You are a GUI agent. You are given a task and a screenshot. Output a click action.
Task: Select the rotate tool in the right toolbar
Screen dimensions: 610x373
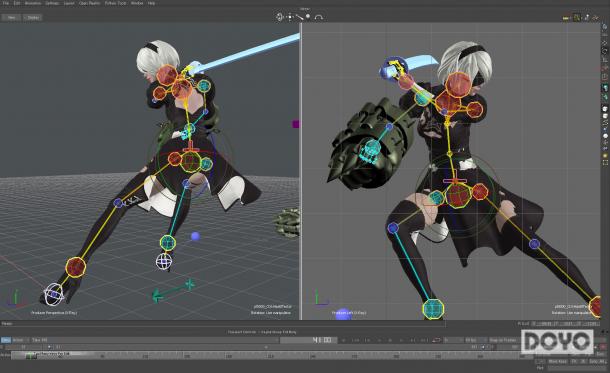605,51
